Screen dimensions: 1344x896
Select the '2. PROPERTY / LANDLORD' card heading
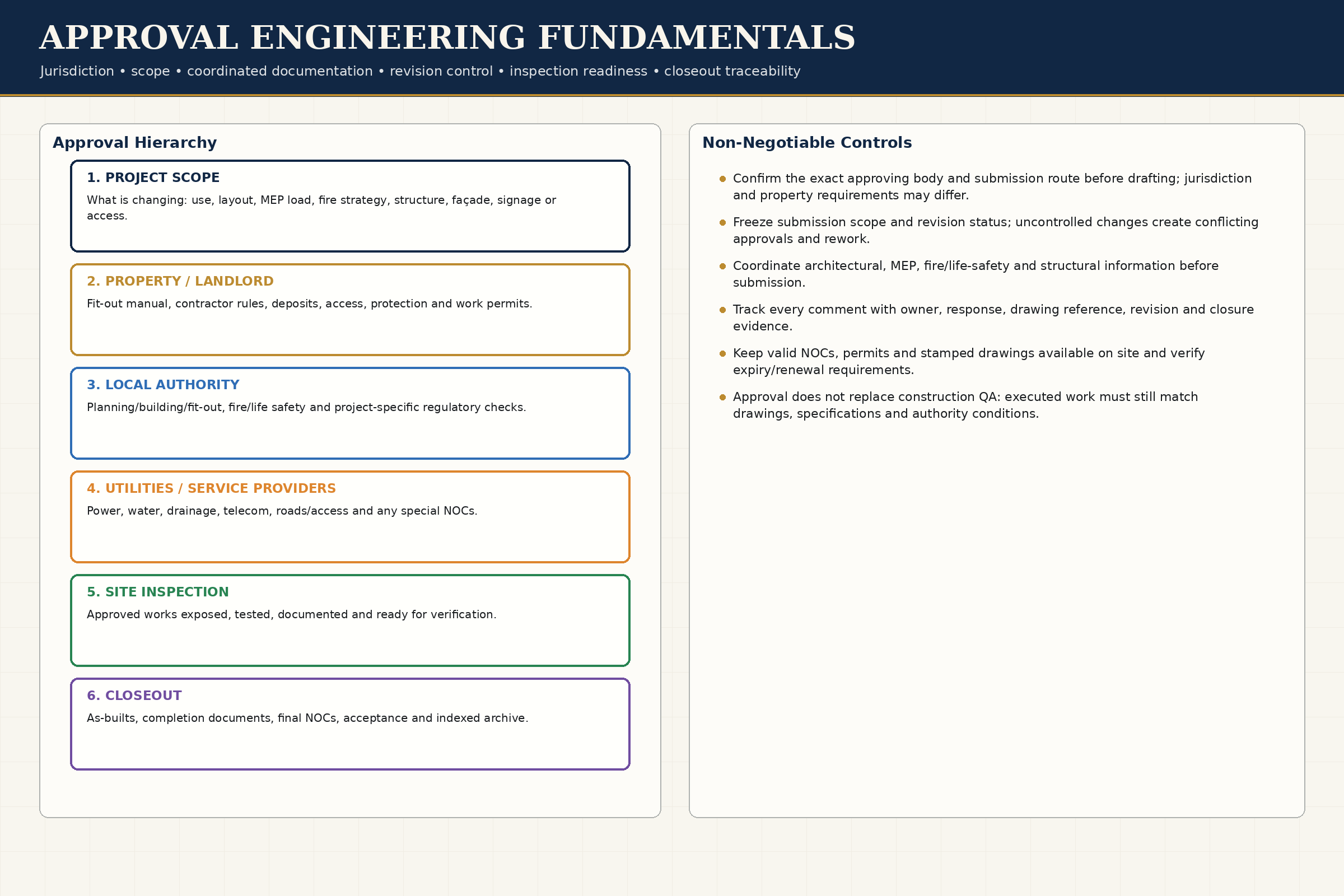pyautogui.click(x=180, y=281)
